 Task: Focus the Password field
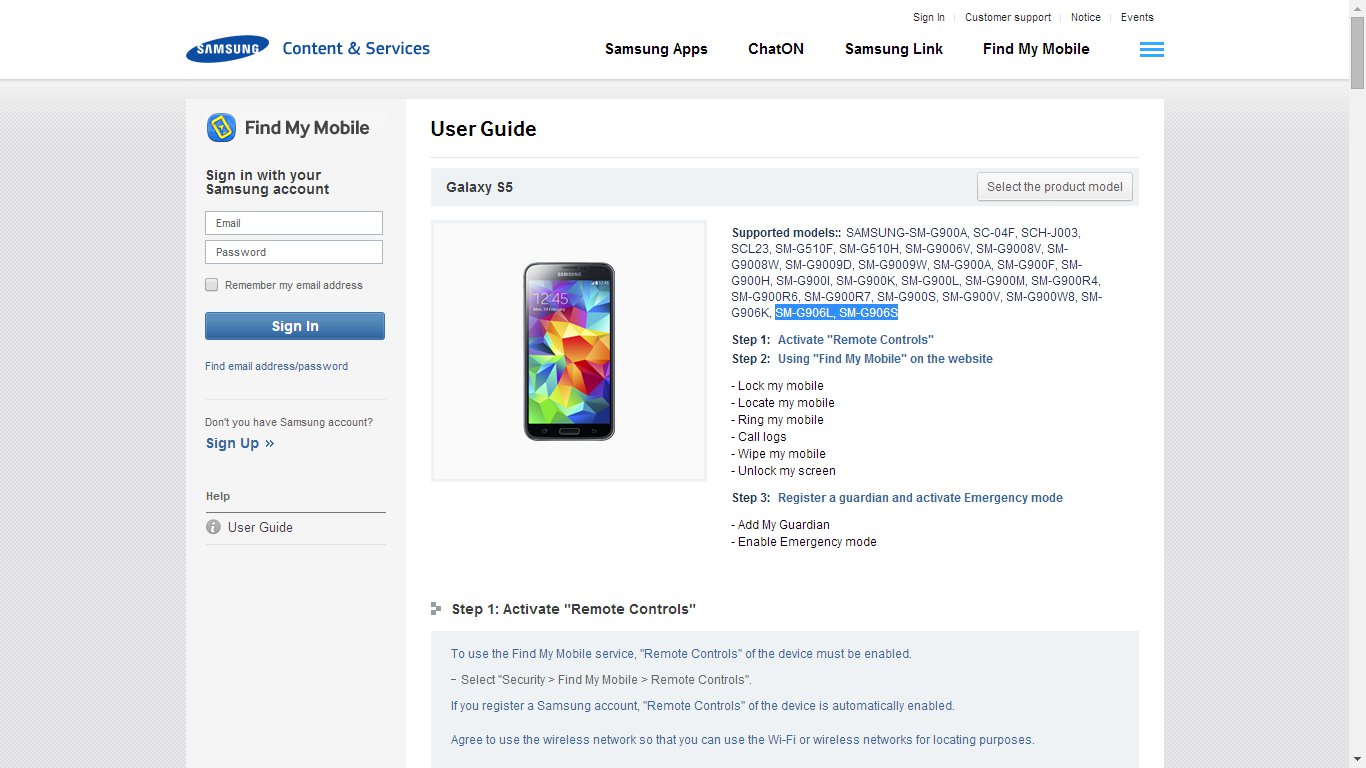(294, 252)
